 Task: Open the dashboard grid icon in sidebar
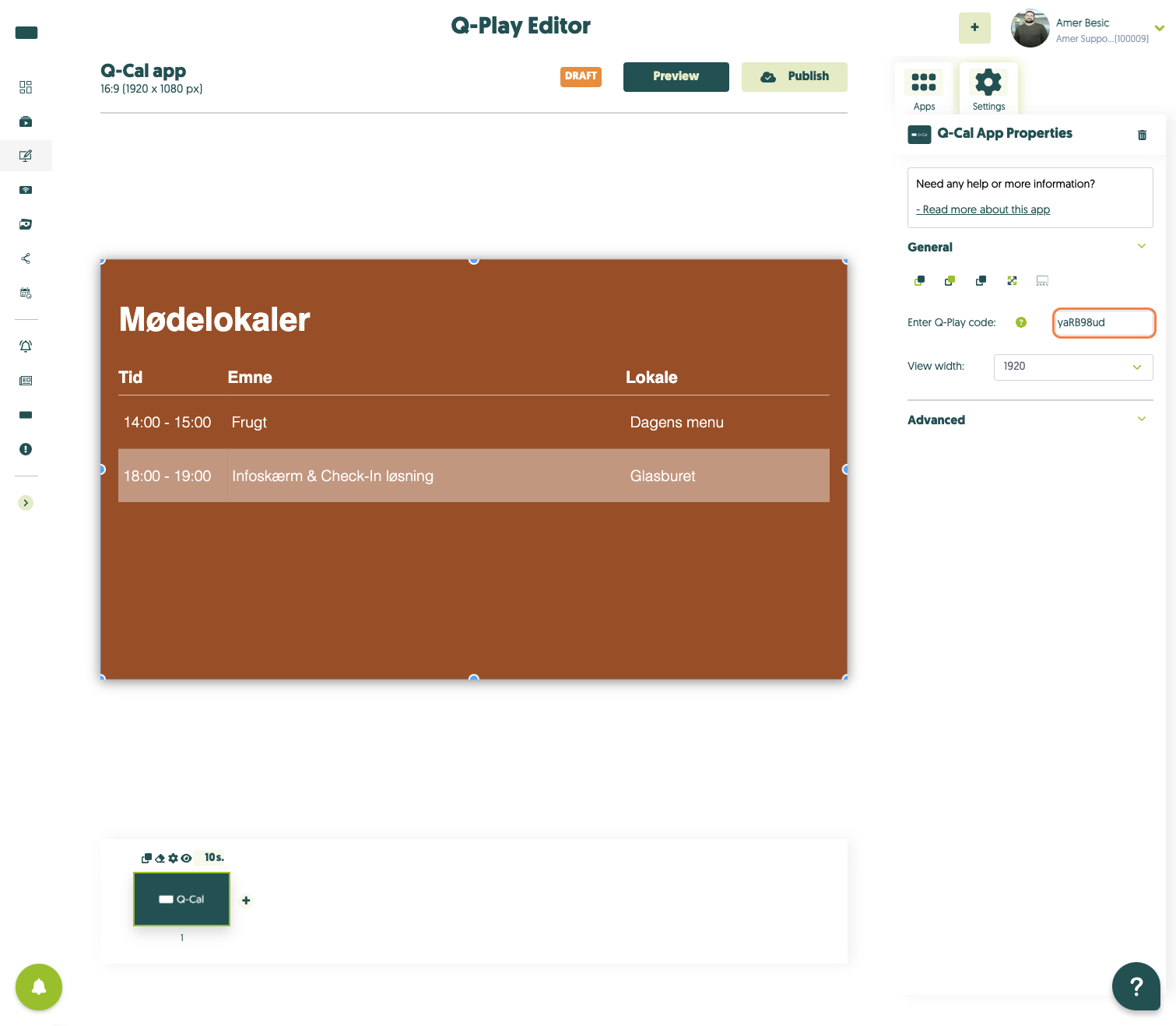coord(26,87)
